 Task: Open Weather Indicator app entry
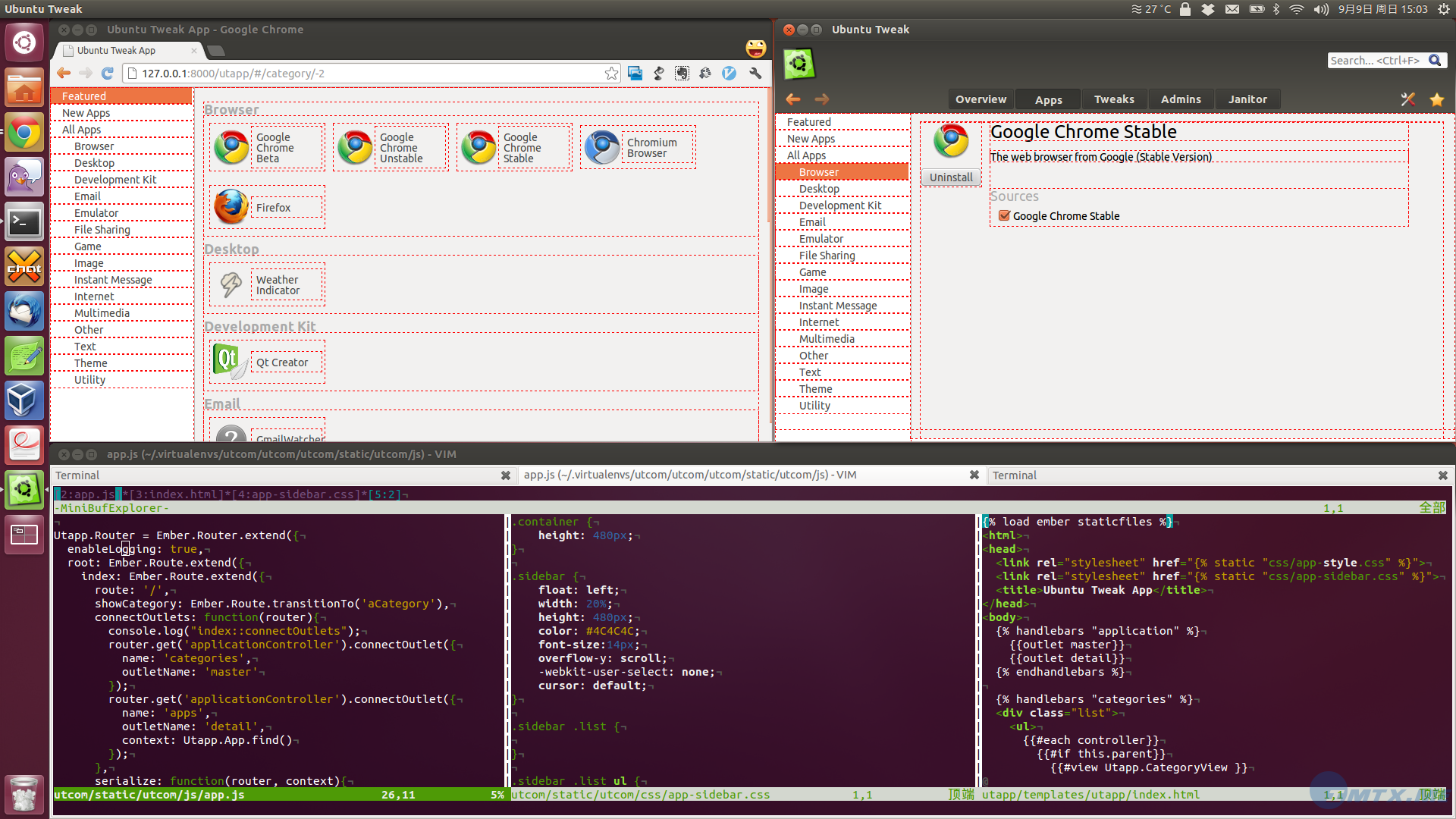pos(267,285)
